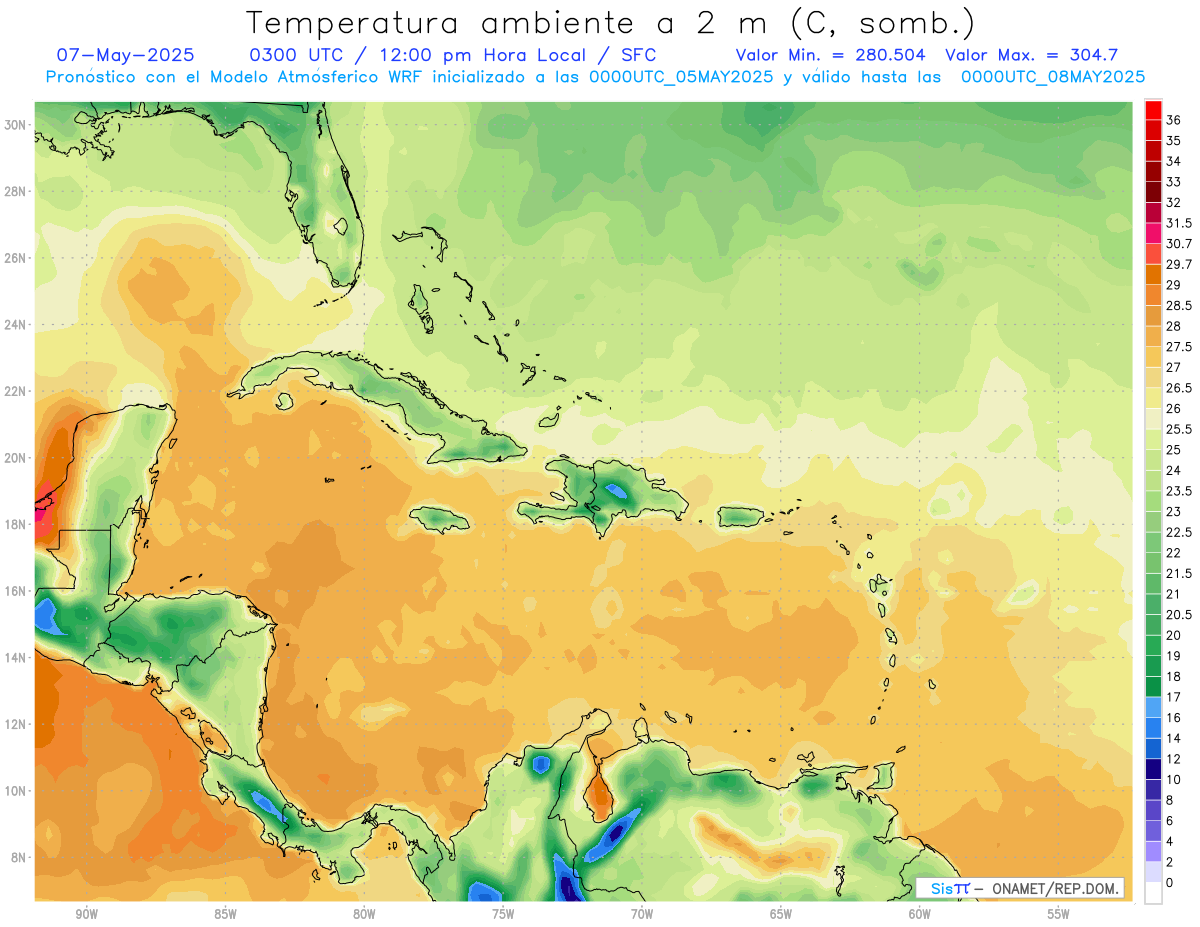This screenshot has width=1200, height=927.
Task: Click the '12N' latitude axis label
Action: [x=15, y=724]
